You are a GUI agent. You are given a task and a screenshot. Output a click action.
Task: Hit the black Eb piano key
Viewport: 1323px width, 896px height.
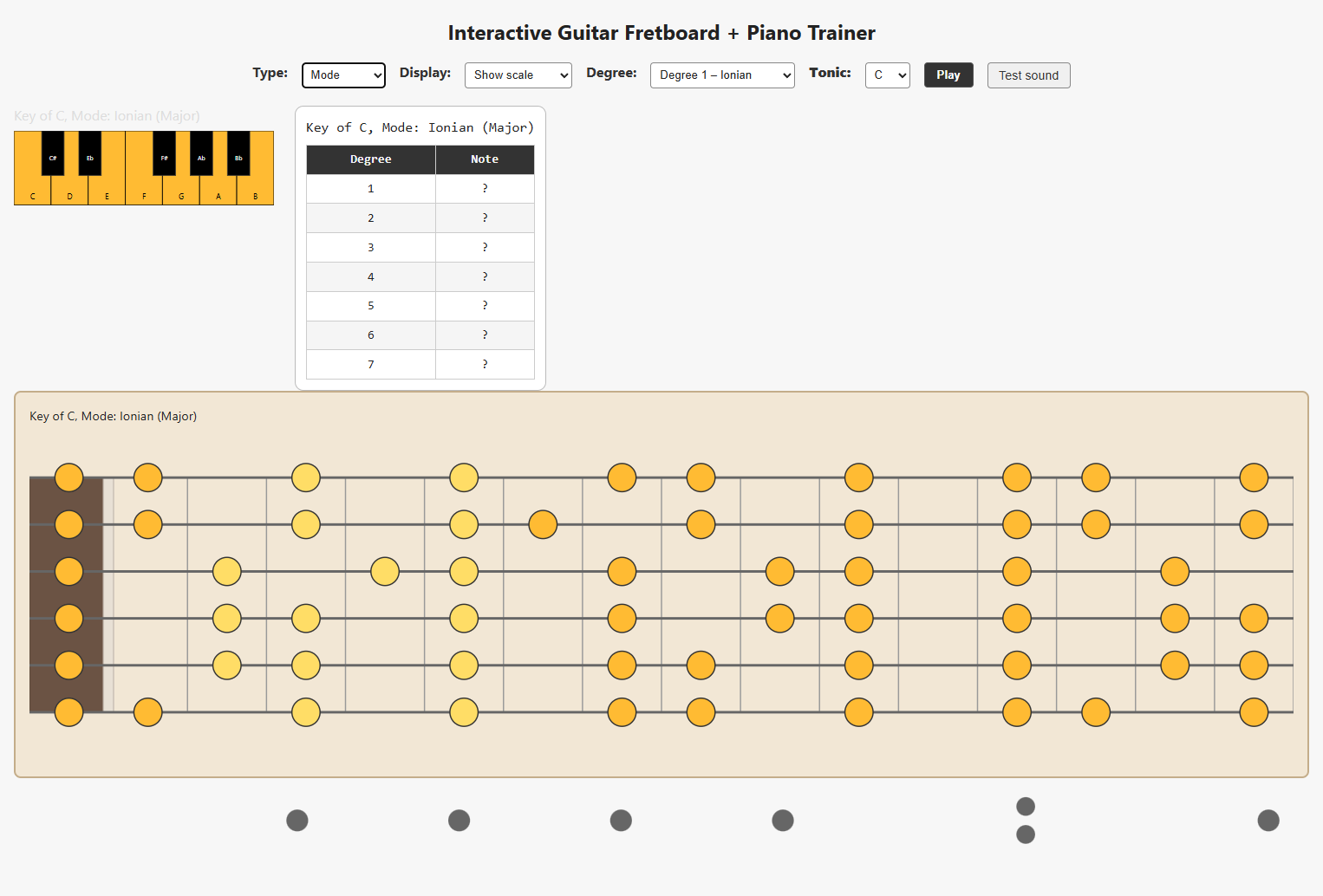point(90,153)
